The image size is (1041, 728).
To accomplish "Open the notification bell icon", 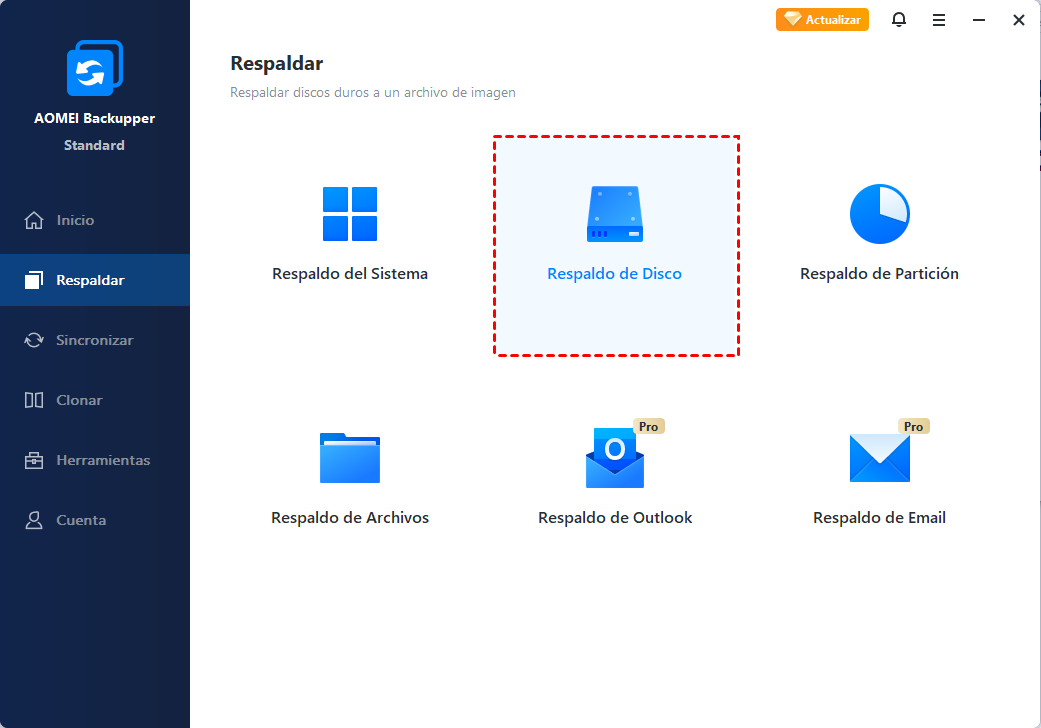I will pos(899,20).
